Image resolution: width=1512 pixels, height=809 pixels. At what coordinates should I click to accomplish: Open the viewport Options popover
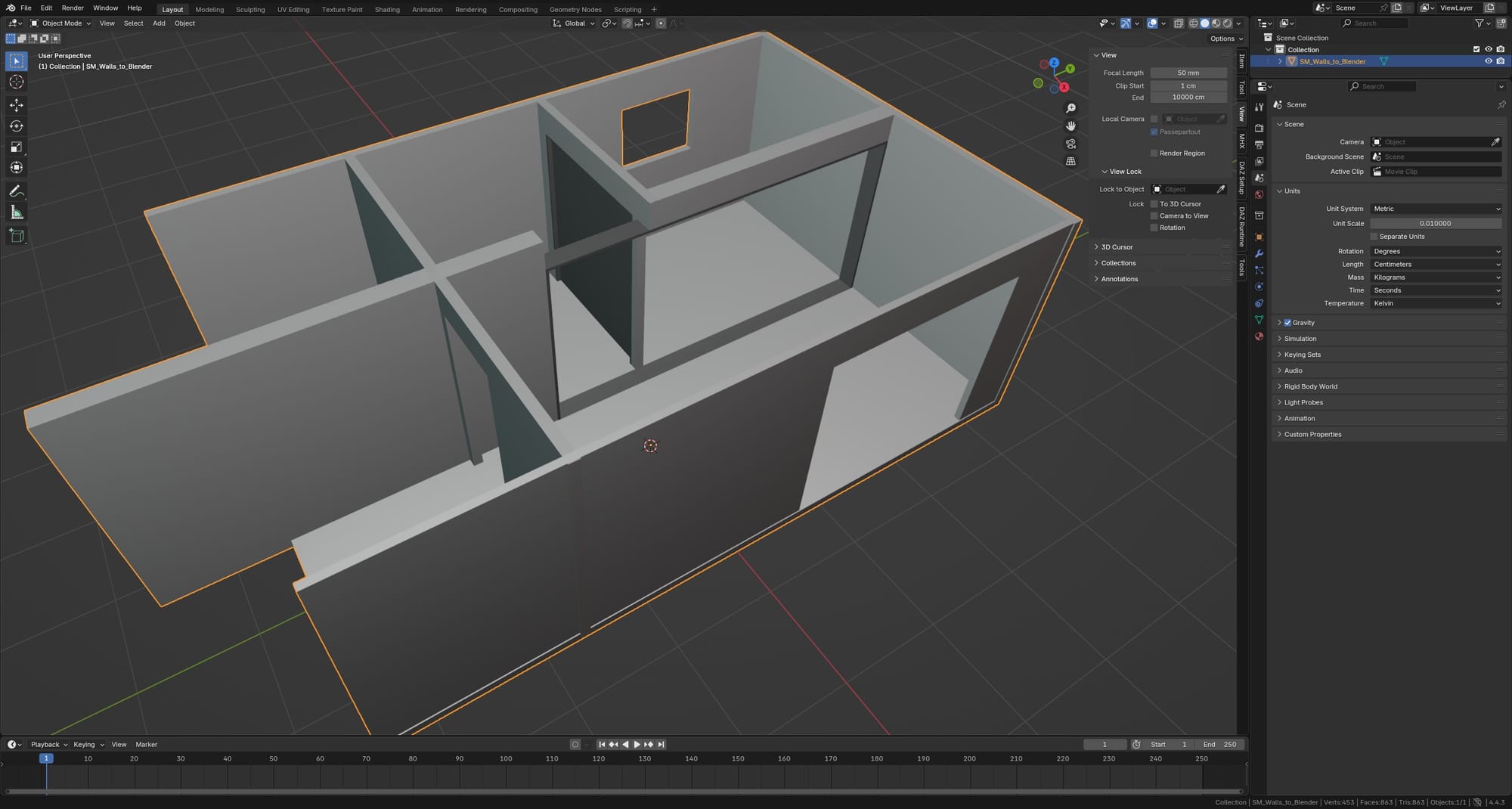1225,39
